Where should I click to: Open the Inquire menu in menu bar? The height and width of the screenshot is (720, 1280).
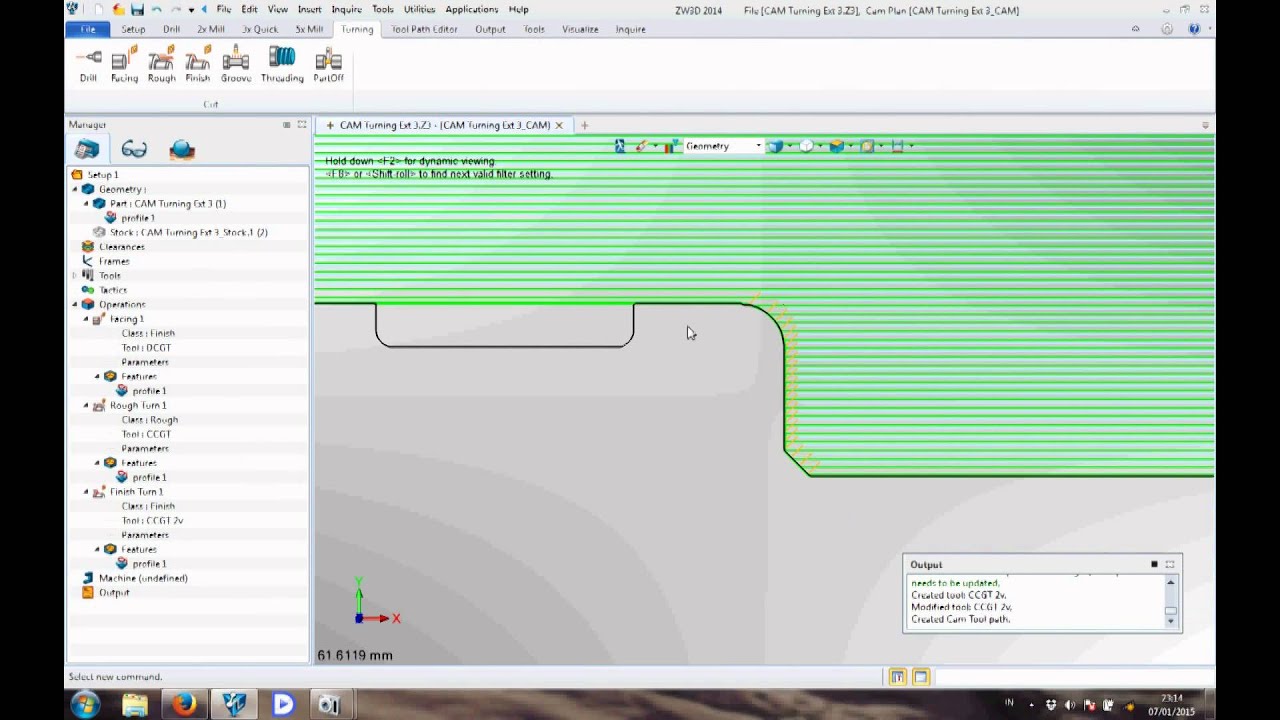346,10
